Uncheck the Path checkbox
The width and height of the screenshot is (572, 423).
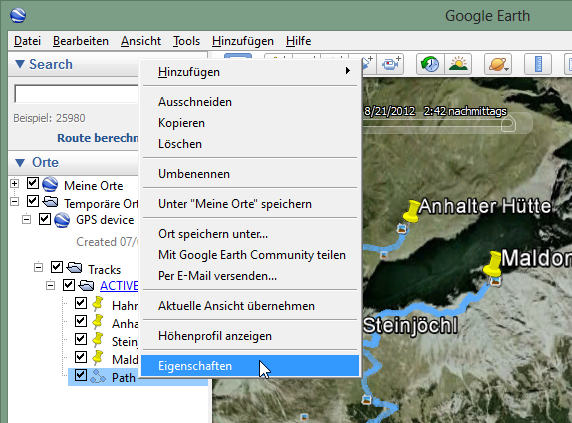[81, 375]
